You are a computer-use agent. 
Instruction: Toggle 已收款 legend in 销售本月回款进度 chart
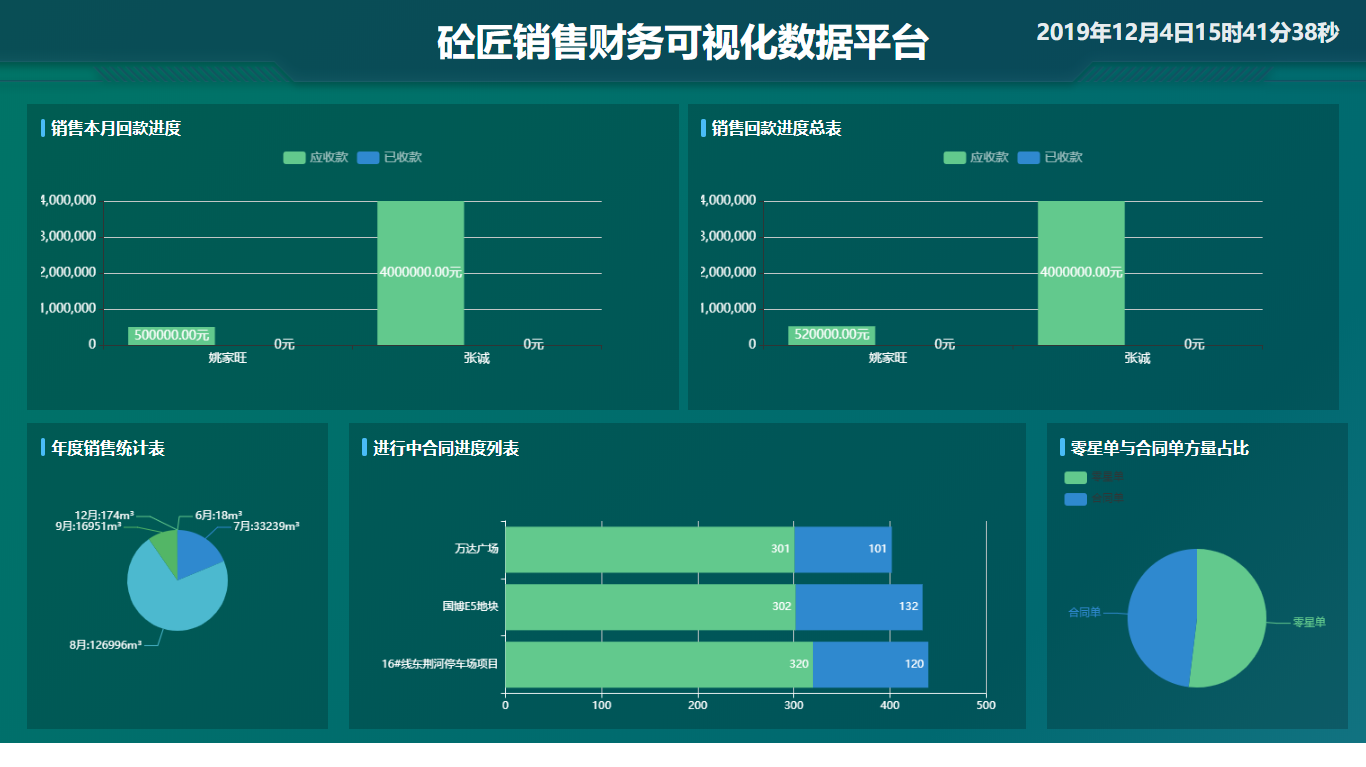tap(389, 157)
